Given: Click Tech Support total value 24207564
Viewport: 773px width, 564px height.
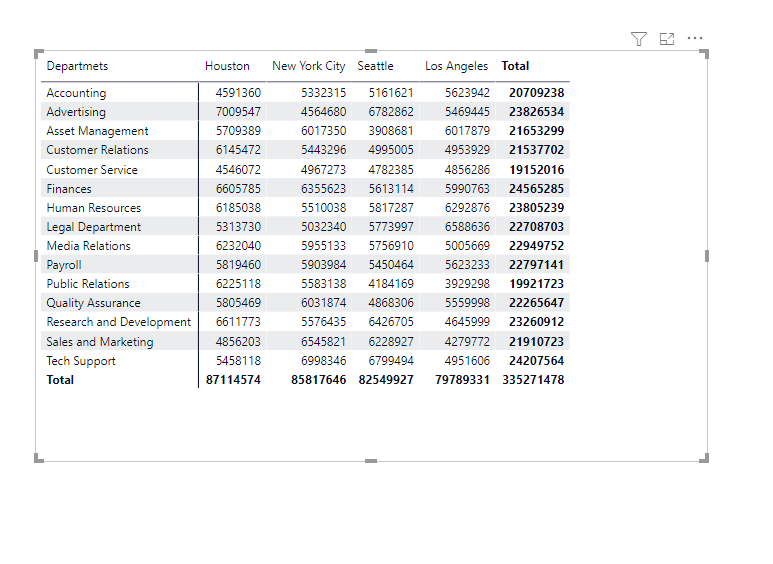Looking at the screenshot, I should coord(536,361).
